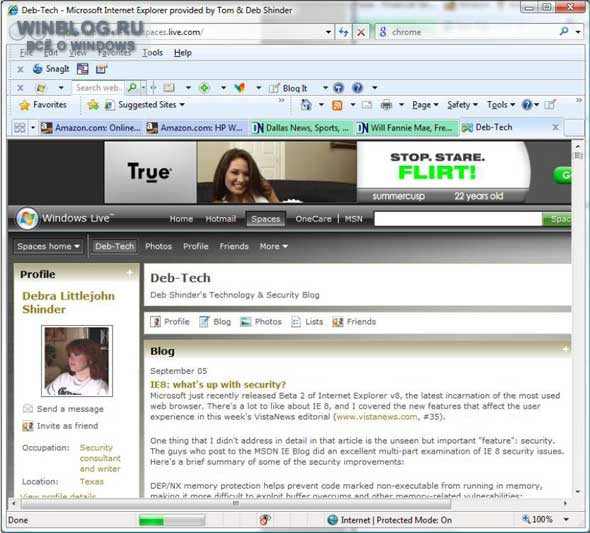
Task: Click the horizontal scrollbar thumb
Action: 236,503
